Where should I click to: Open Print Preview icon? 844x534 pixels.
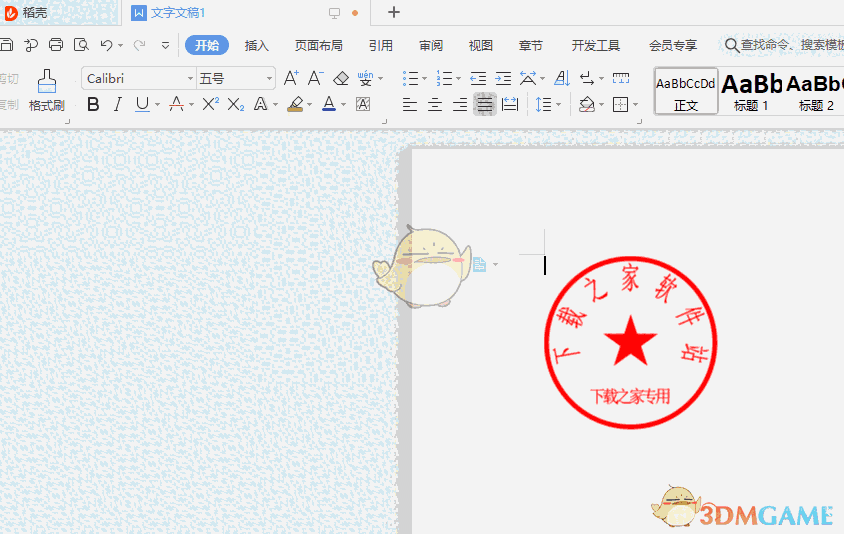81,45
